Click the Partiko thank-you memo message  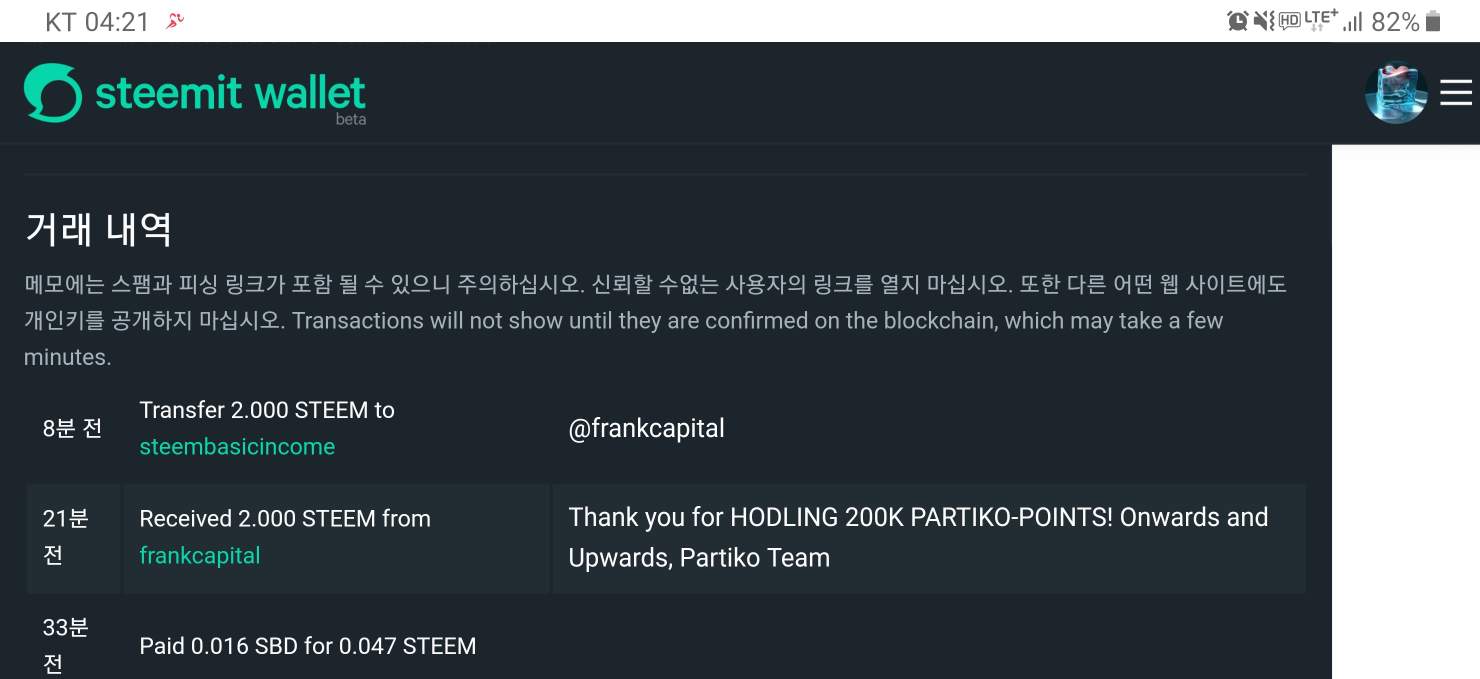click(x=918, y=537)
